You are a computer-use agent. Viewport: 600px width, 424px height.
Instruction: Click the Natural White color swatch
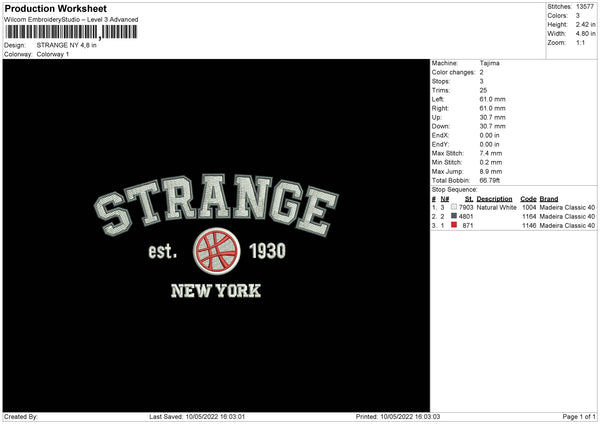pos(454,207)
